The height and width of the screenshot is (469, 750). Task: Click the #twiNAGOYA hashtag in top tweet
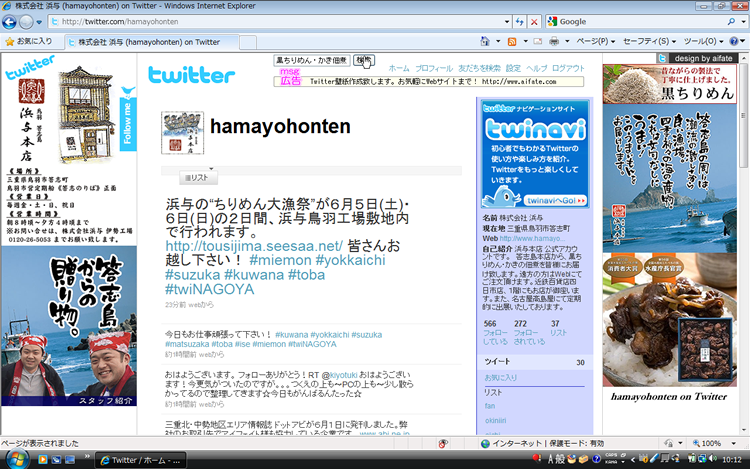point(210,289)
